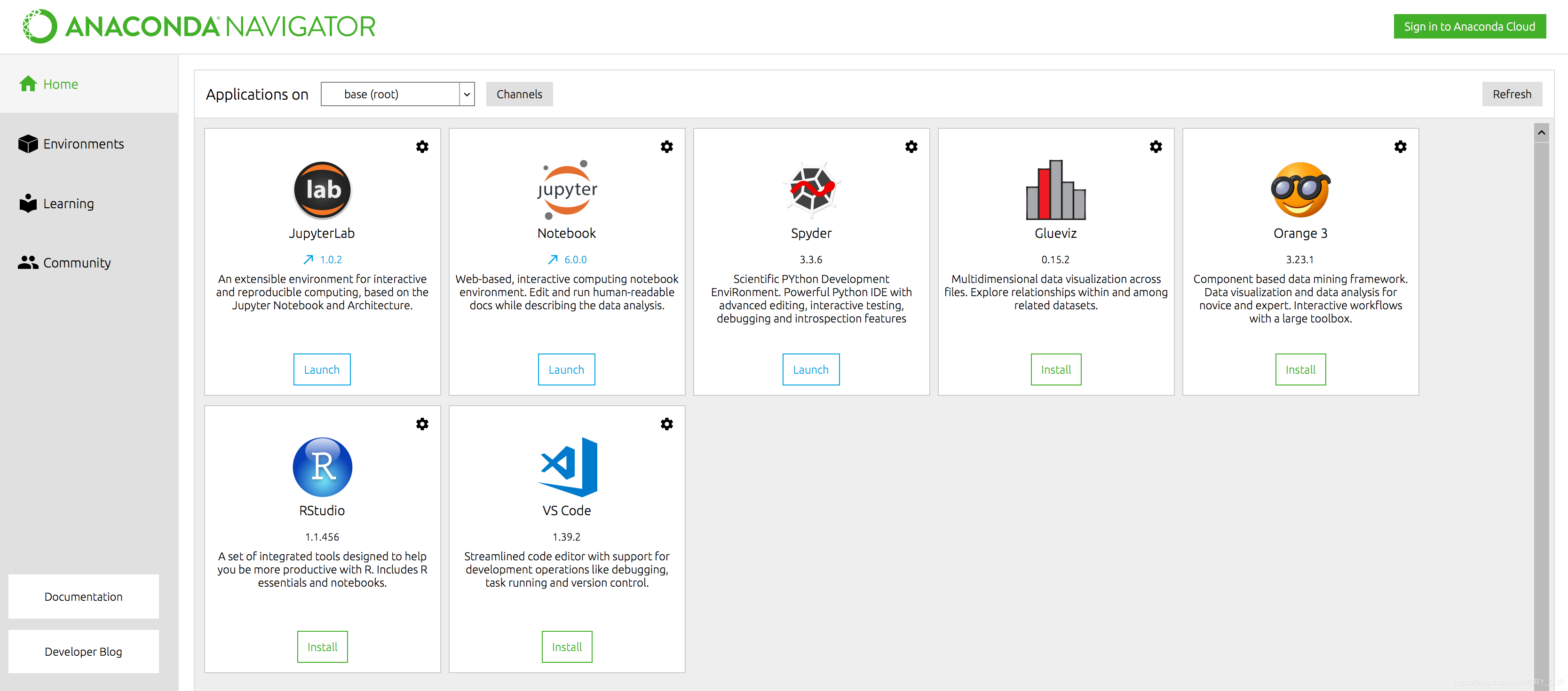Open settings gear on JupyterLab card
1568x691 pixels.
click(422, 147)
